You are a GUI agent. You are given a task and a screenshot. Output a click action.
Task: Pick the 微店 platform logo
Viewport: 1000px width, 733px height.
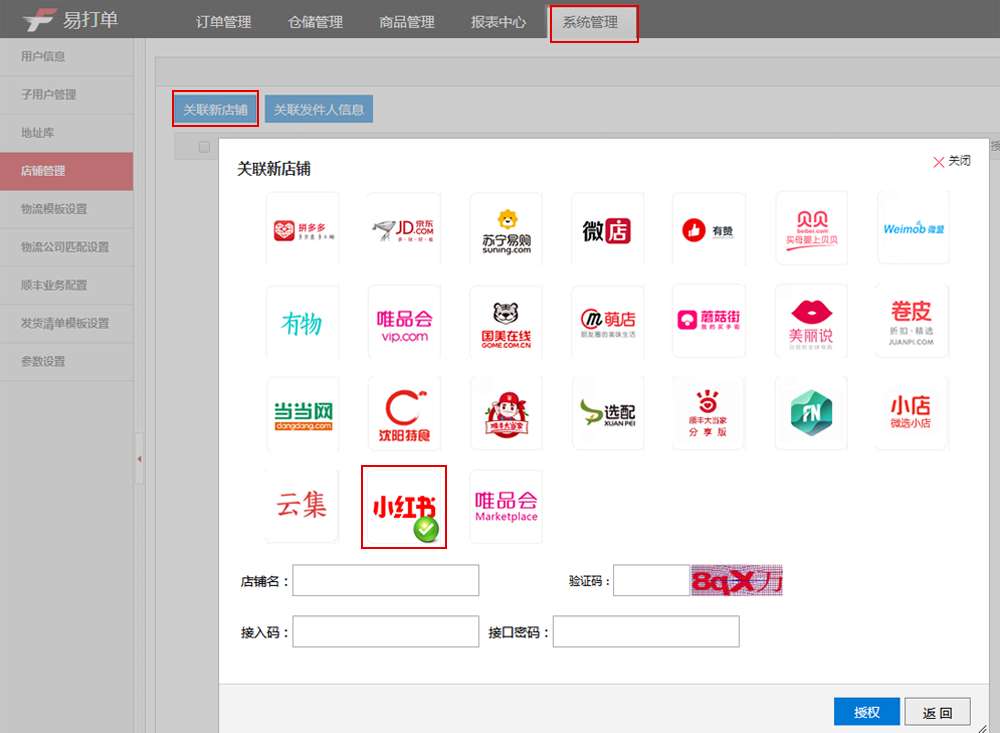607,229
